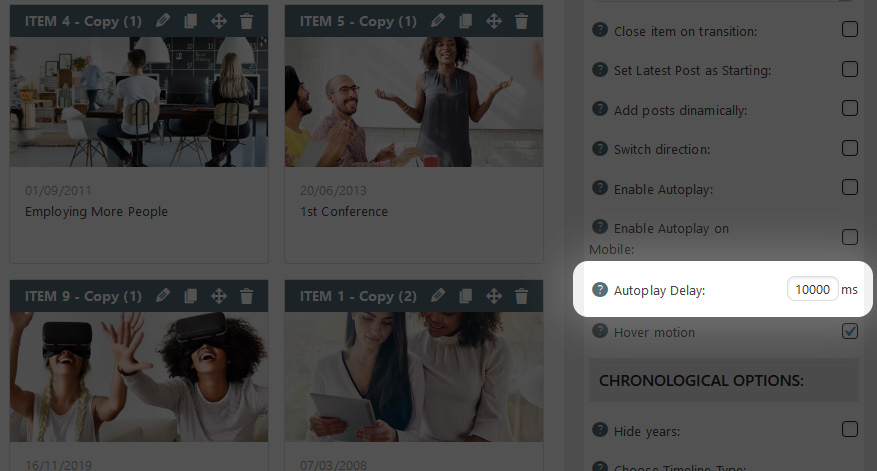
Task: Open help for Switch direction
Action: 600,148
